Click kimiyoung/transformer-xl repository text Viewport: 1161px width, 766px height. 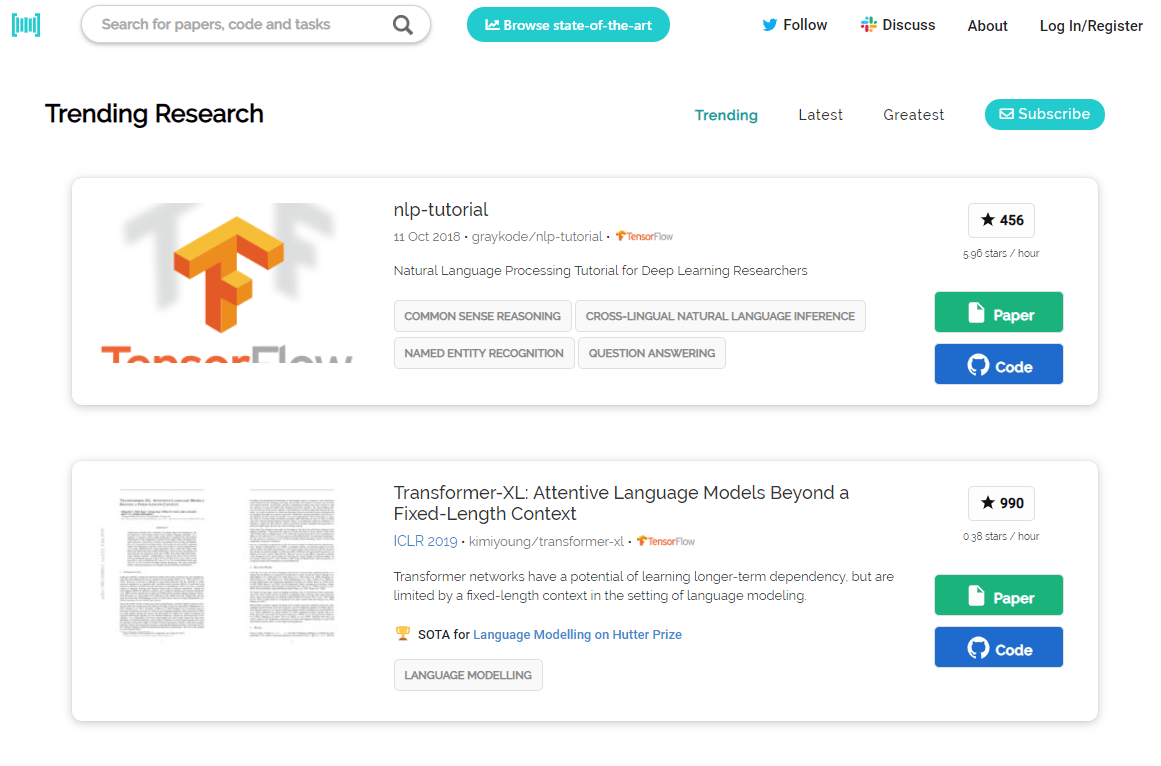(546, 542)
